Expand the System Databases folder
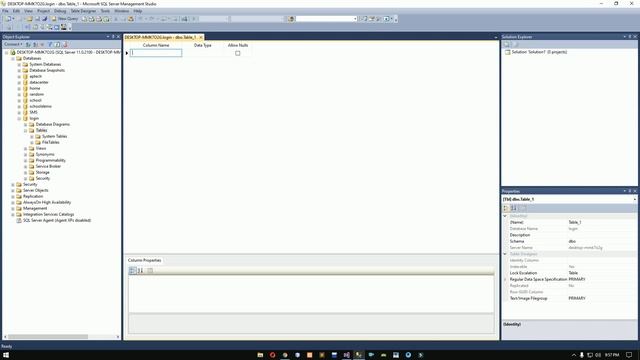The image size is (640, 360). pos(19,64)
